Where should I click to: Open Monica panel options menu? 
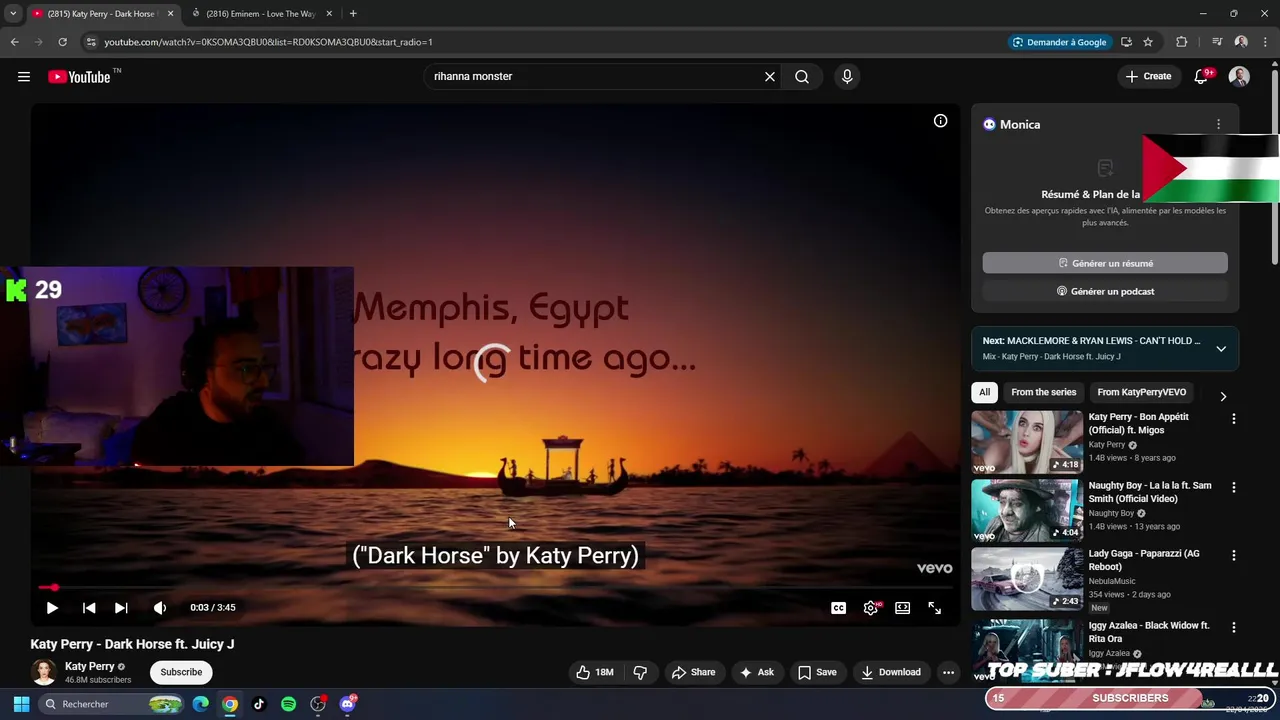coord(1218,124)
